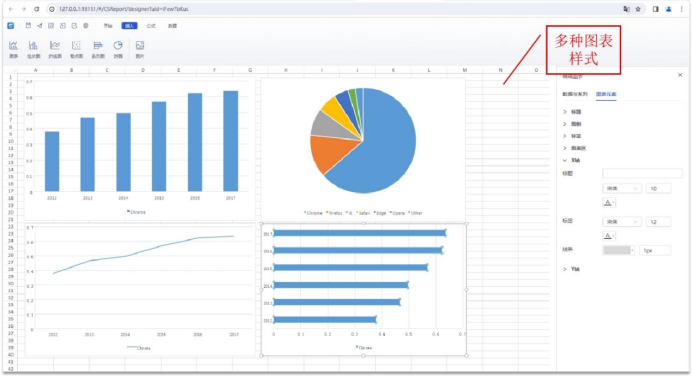Insert a pie chart from the ribbon

(118, 49)
